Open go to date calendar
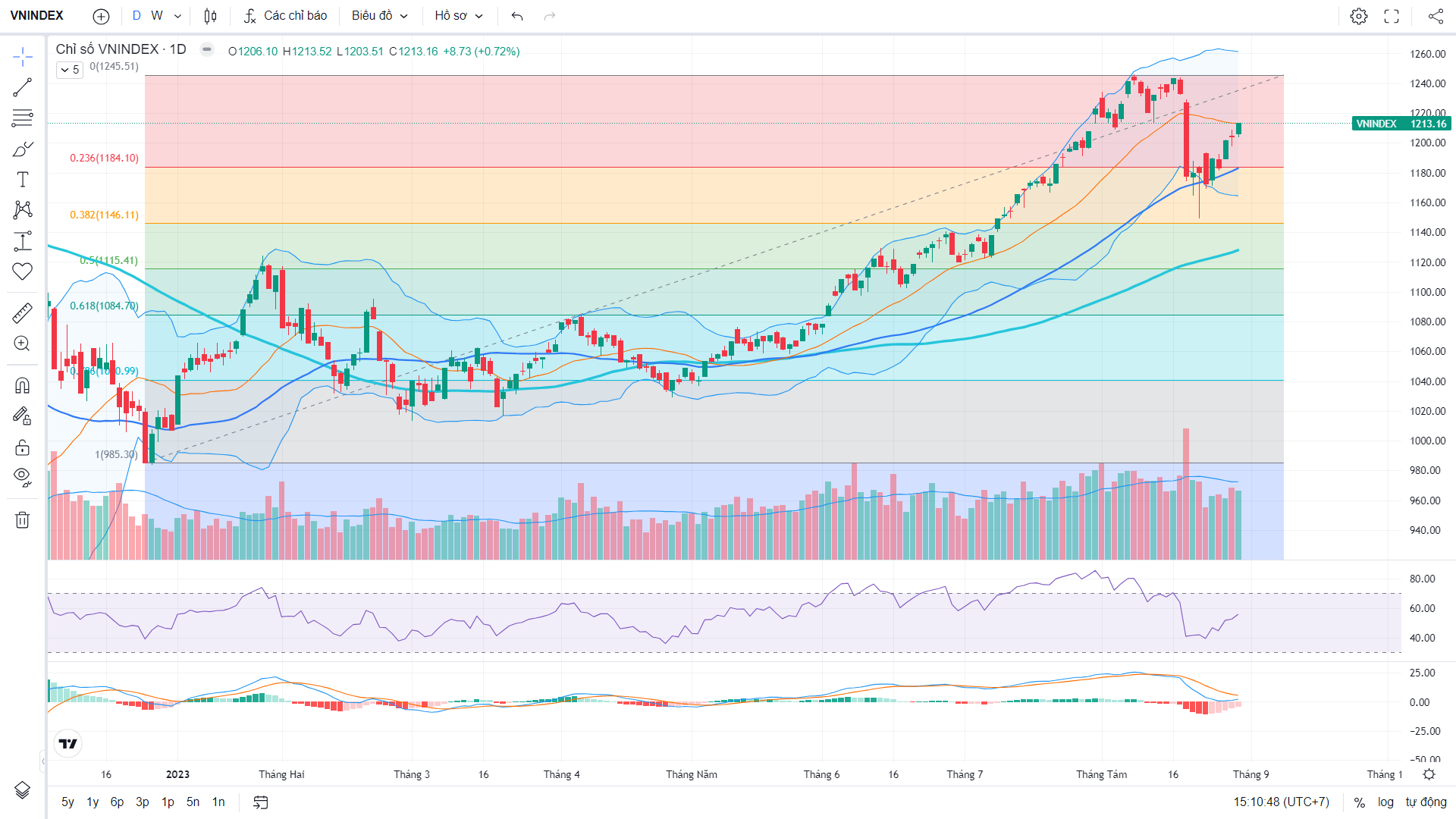Viewport: 1456px width, 819px height. tap(261, 802)
